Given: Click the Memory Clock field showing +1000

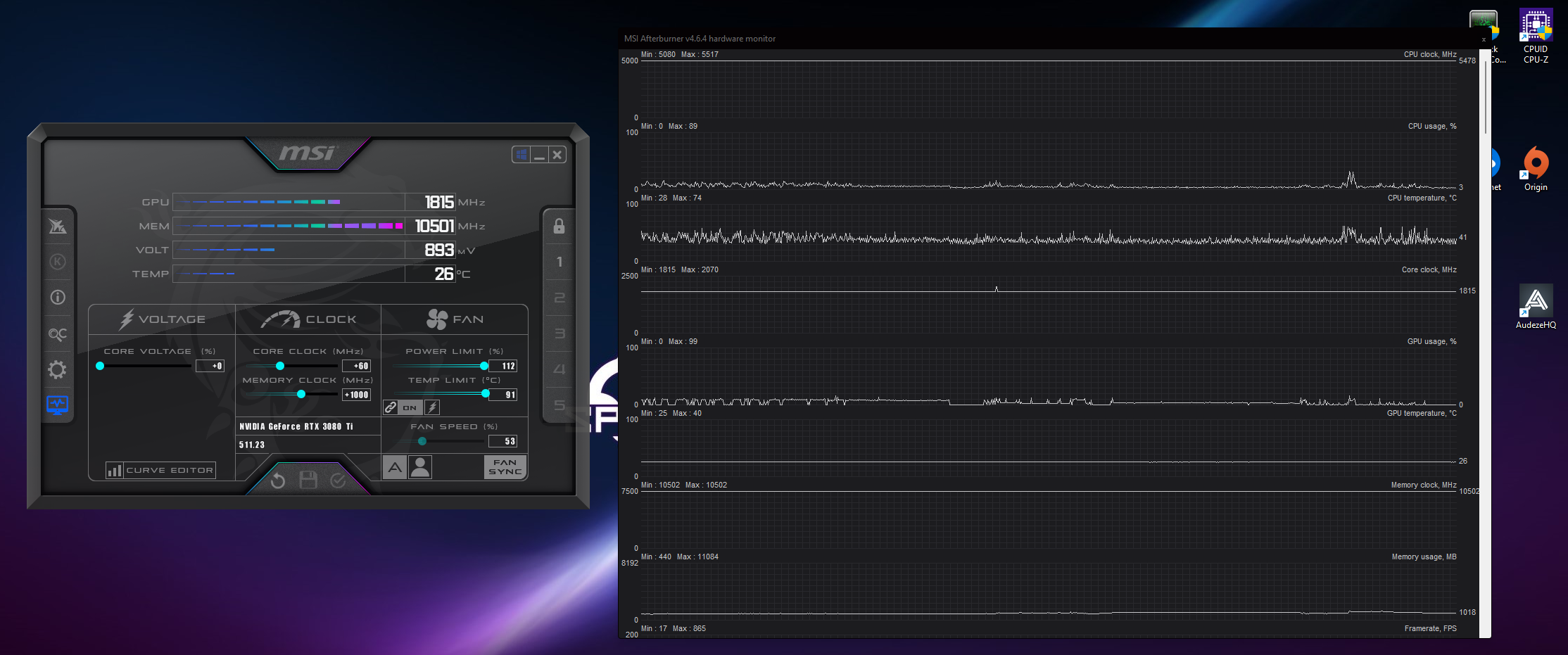Looking at the screenshot, I should click(356, 395).
